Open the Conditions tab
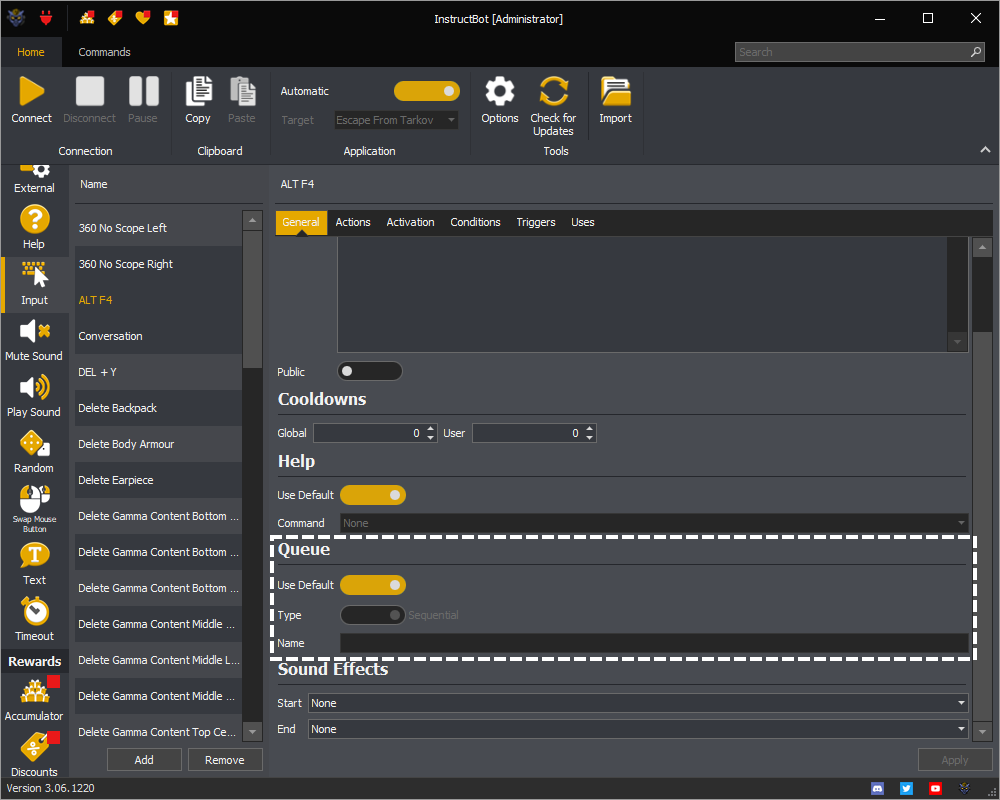 [x=475, y=222]
